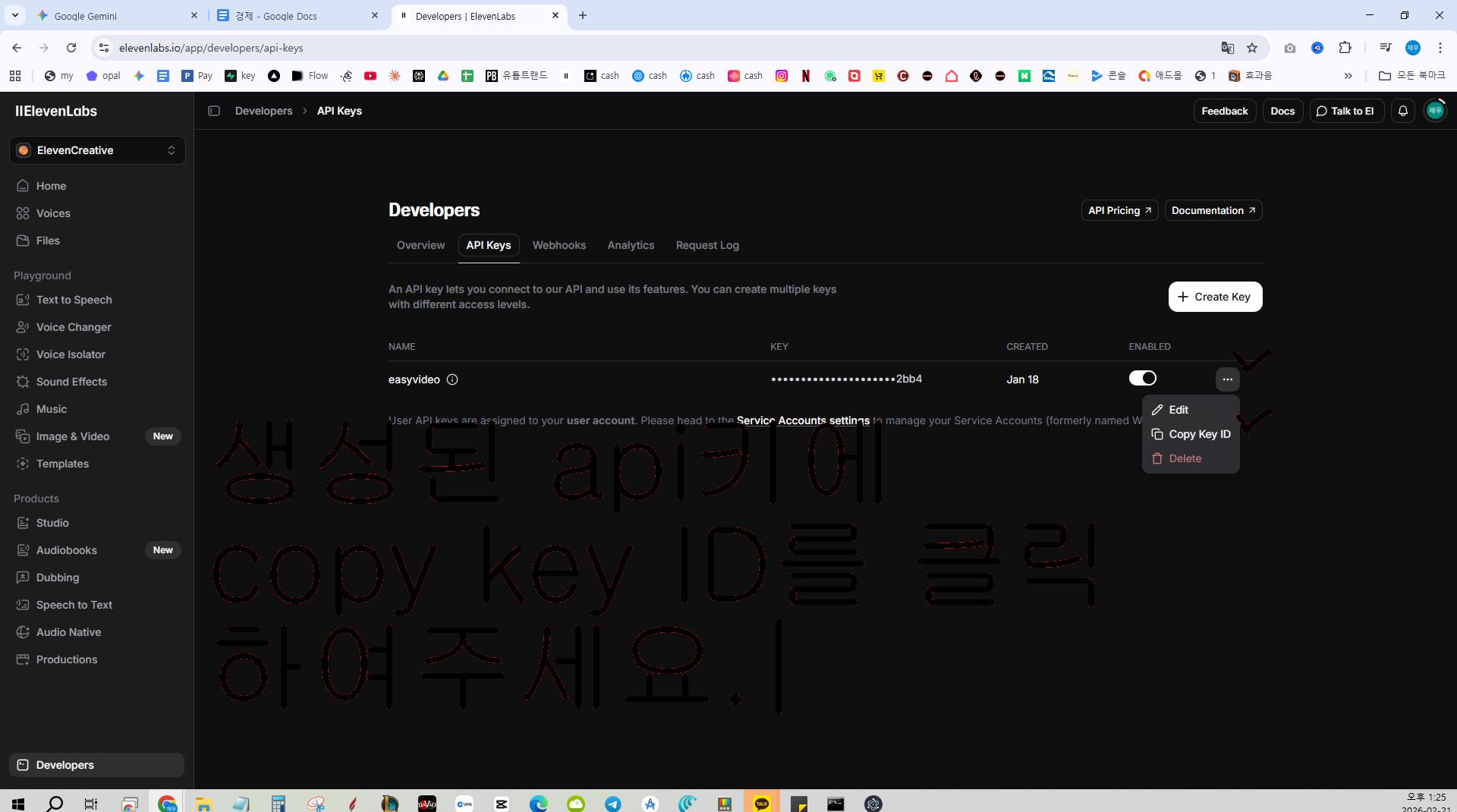Image resolution: width=1457 pixels, height=812 pixels.
Task: Click the user profile avatar
Action: coord(1434,111)
